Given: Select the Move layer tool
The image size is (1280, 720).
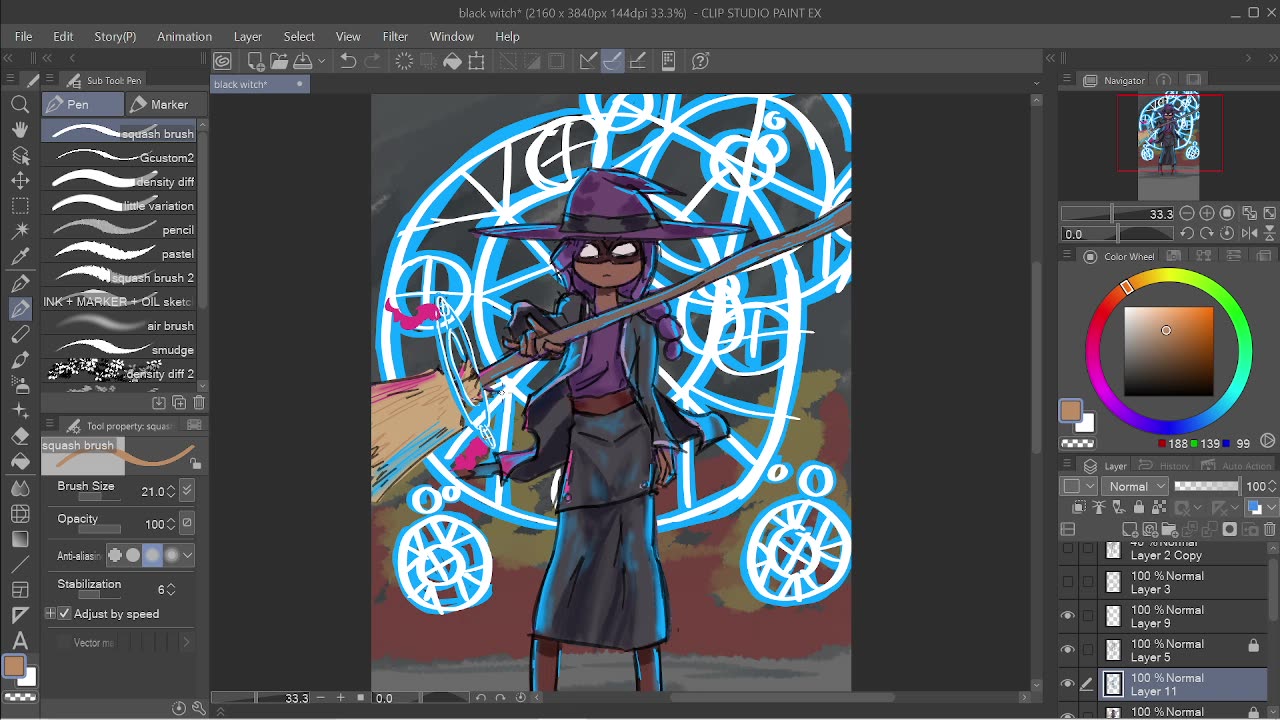Looking at the screenshot, I should [20, 181].
